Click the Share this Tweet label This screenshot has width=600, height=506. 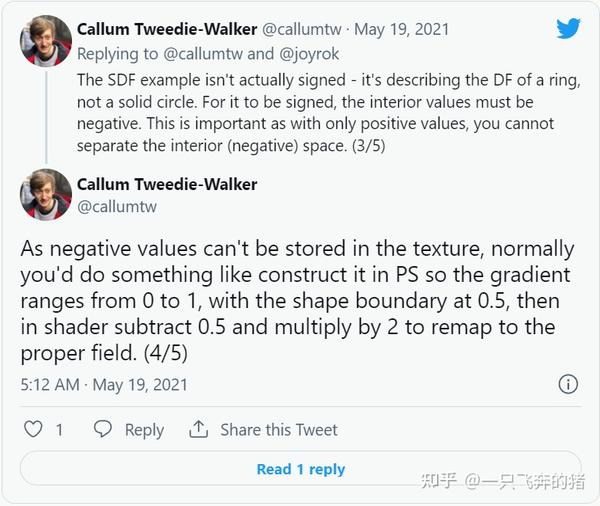[x=279, y=430]
